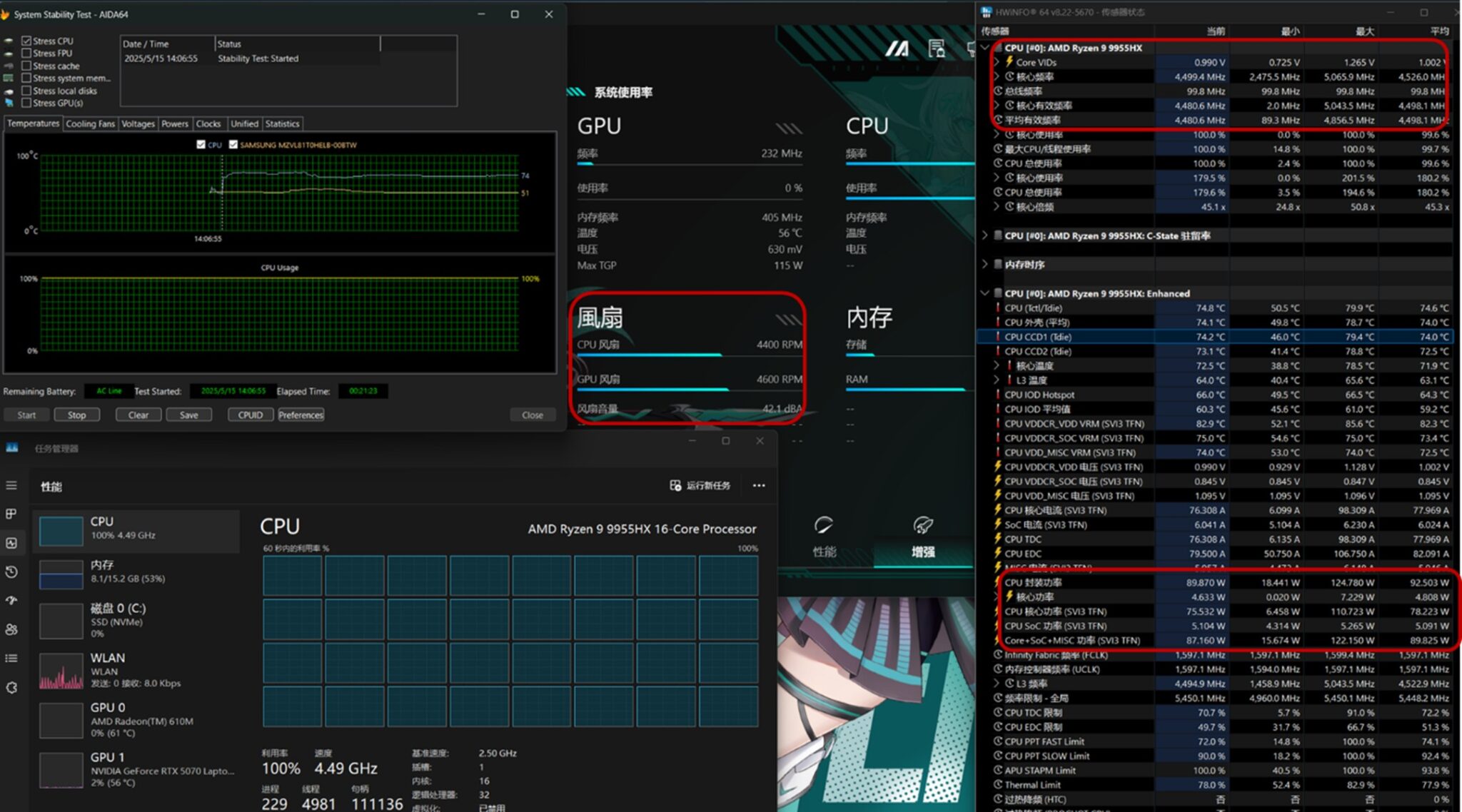This screenshot has width=1462, height=812.
Task: Click 运行新任务 in Task Manager
Action: [700, 485]
